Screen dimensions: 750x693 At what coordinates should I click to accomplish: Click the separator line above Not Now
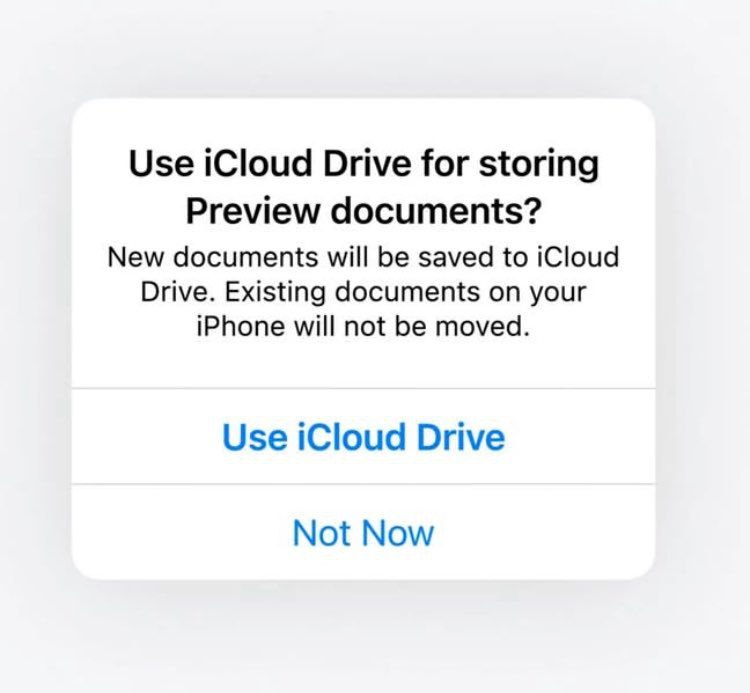363,484
